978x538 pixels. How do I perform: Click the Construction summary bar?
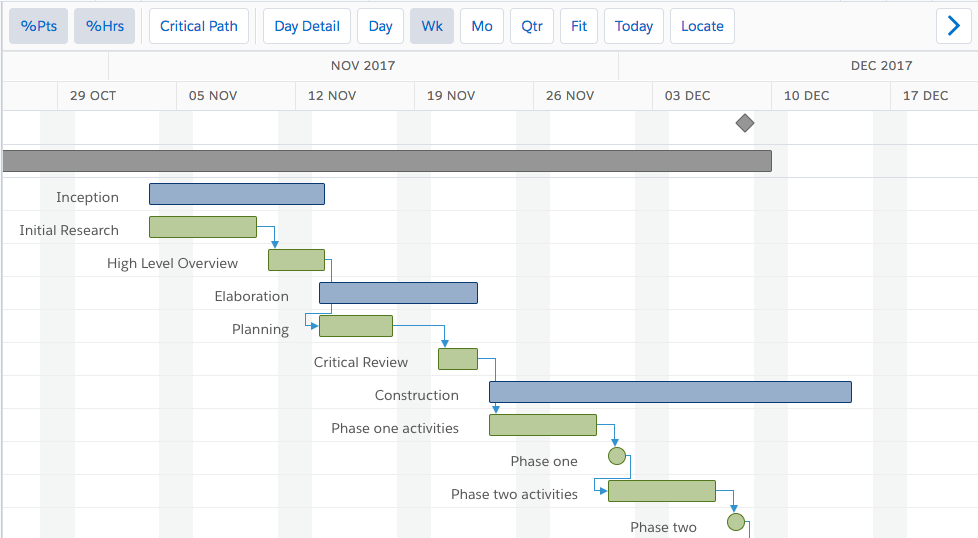tap(670, 392)
